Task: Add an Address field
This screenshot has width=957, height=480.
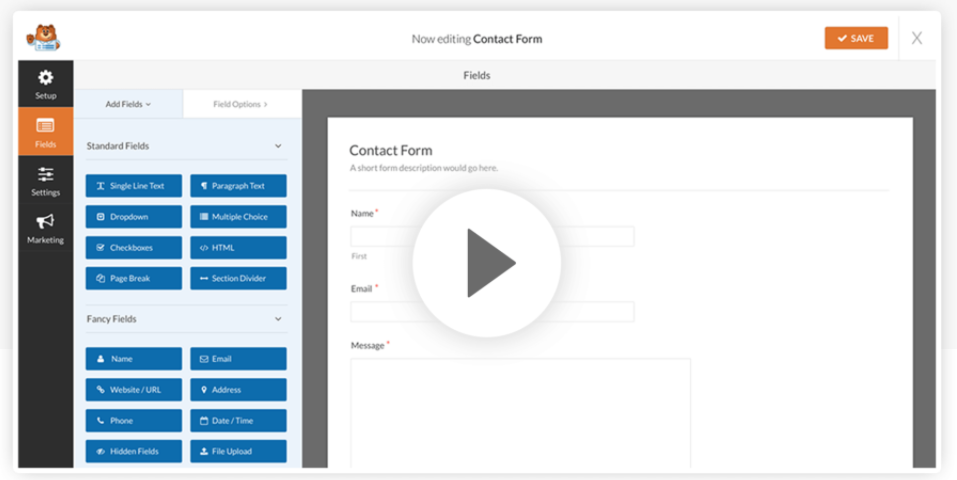Action: (x=238, y=390)
